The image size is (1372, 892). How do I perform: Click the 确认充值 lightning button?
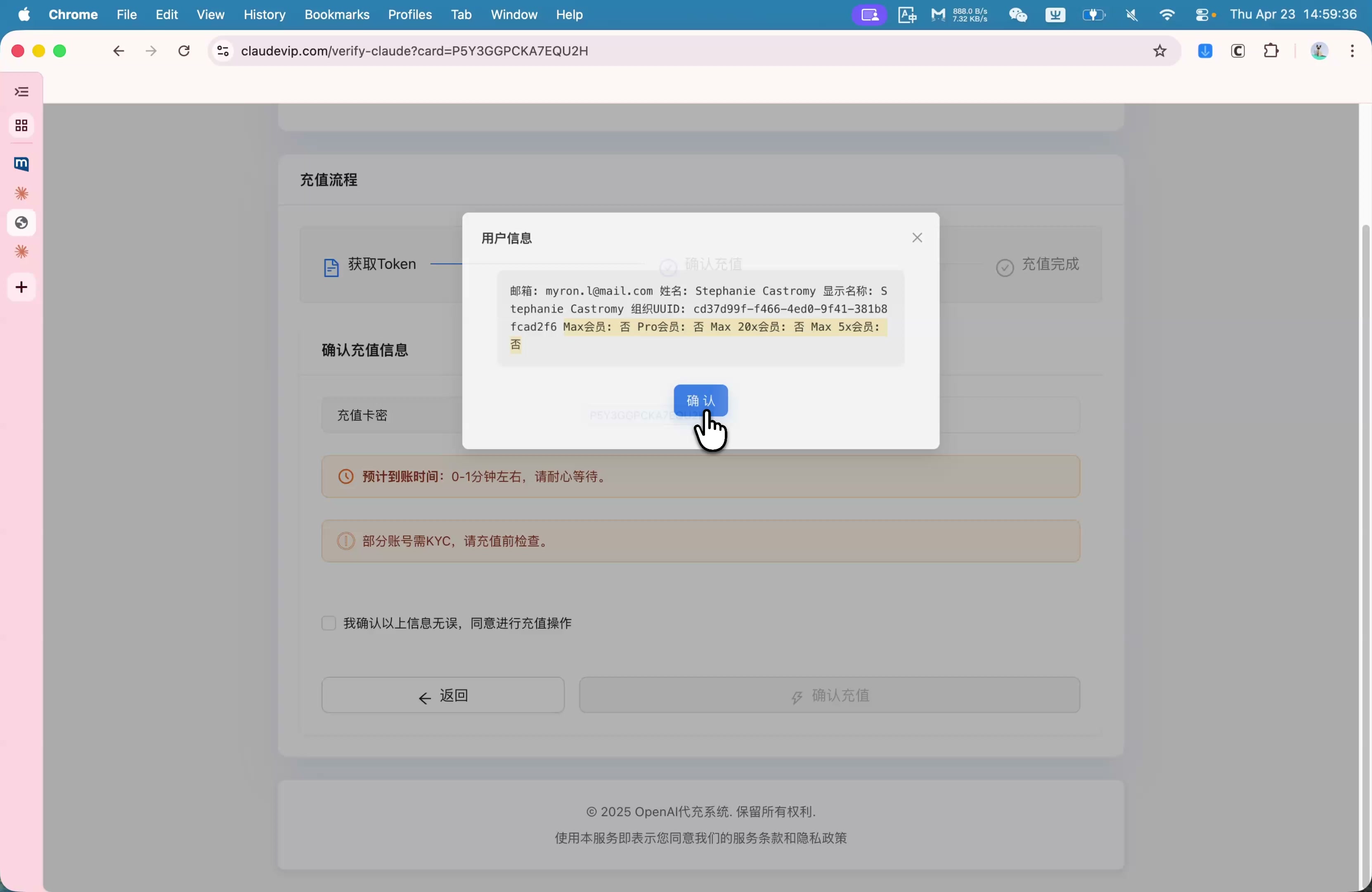click(x=830, y=695)
